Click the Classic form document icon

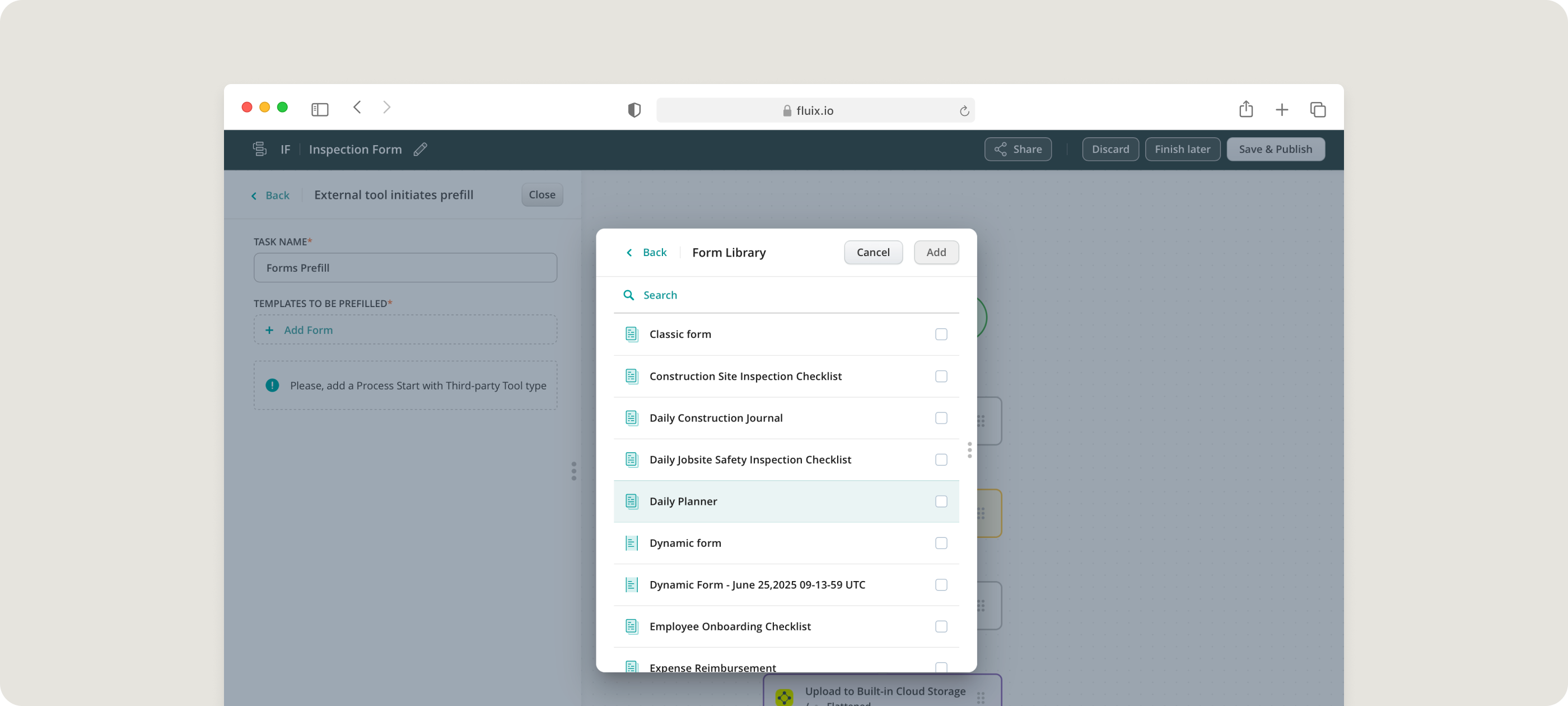632,334
